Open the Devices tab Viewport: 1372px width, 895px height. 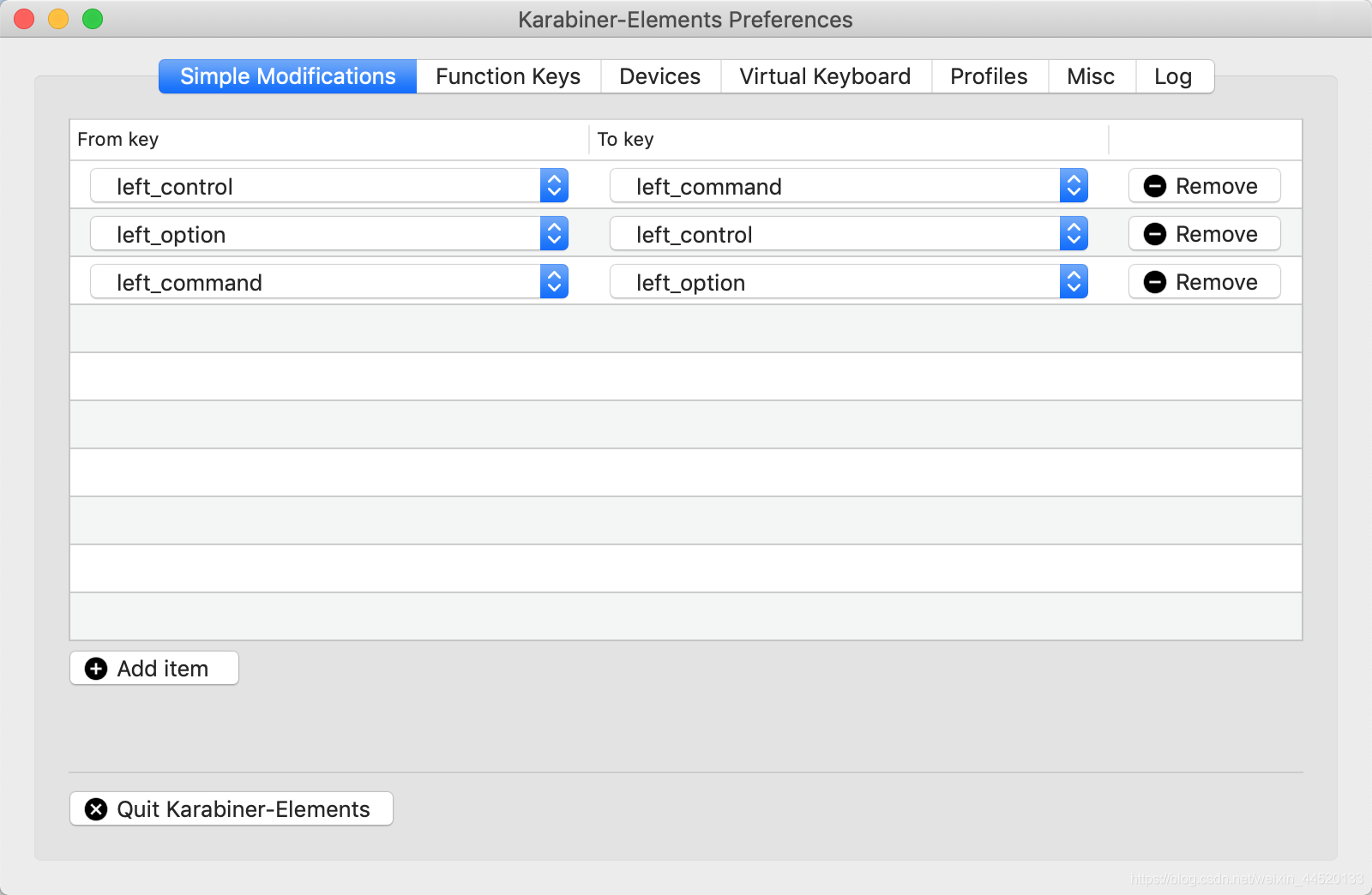coord(660,76)
